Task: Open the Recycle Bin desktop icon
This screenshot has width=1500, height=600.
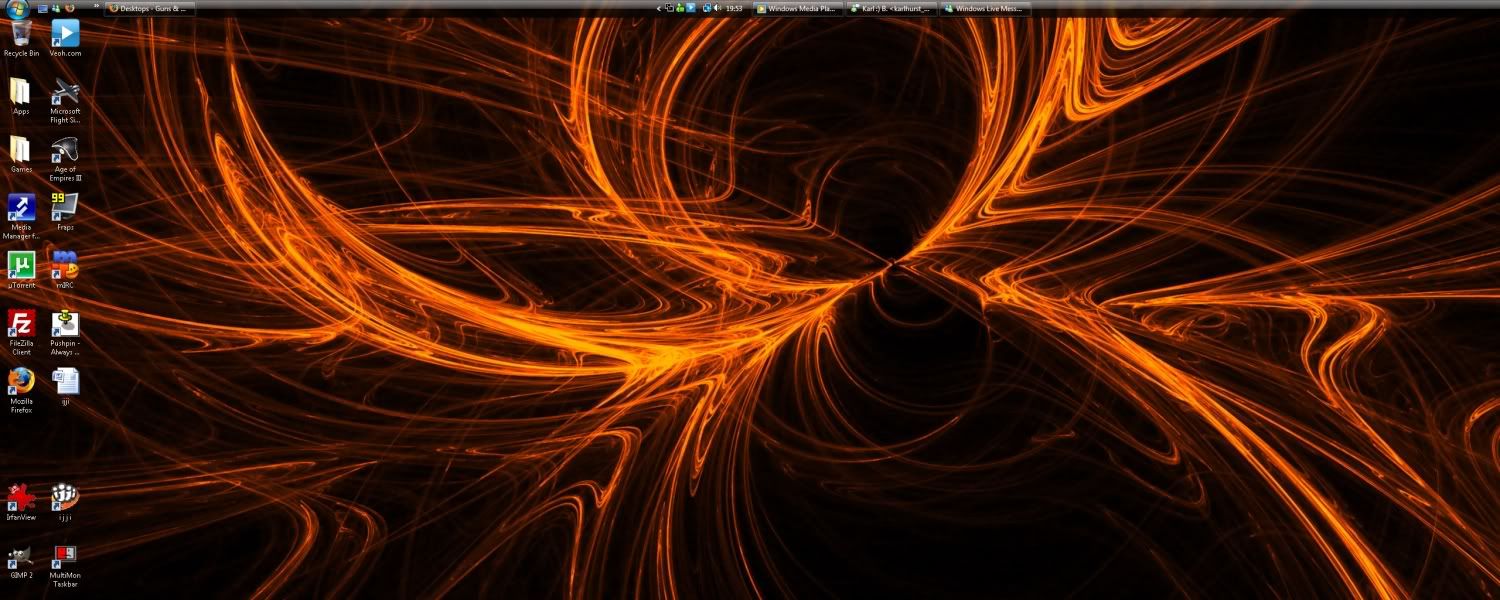Action: pyautogui.click(x=21, y=35)
